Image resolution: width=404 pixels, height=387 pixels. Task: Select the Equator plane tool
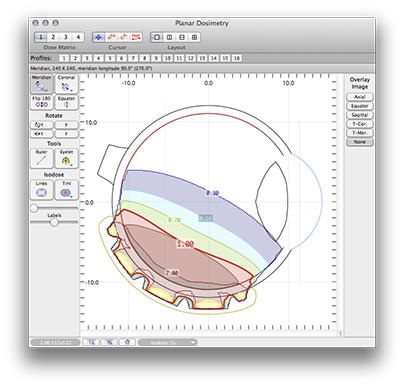[66, 102]
